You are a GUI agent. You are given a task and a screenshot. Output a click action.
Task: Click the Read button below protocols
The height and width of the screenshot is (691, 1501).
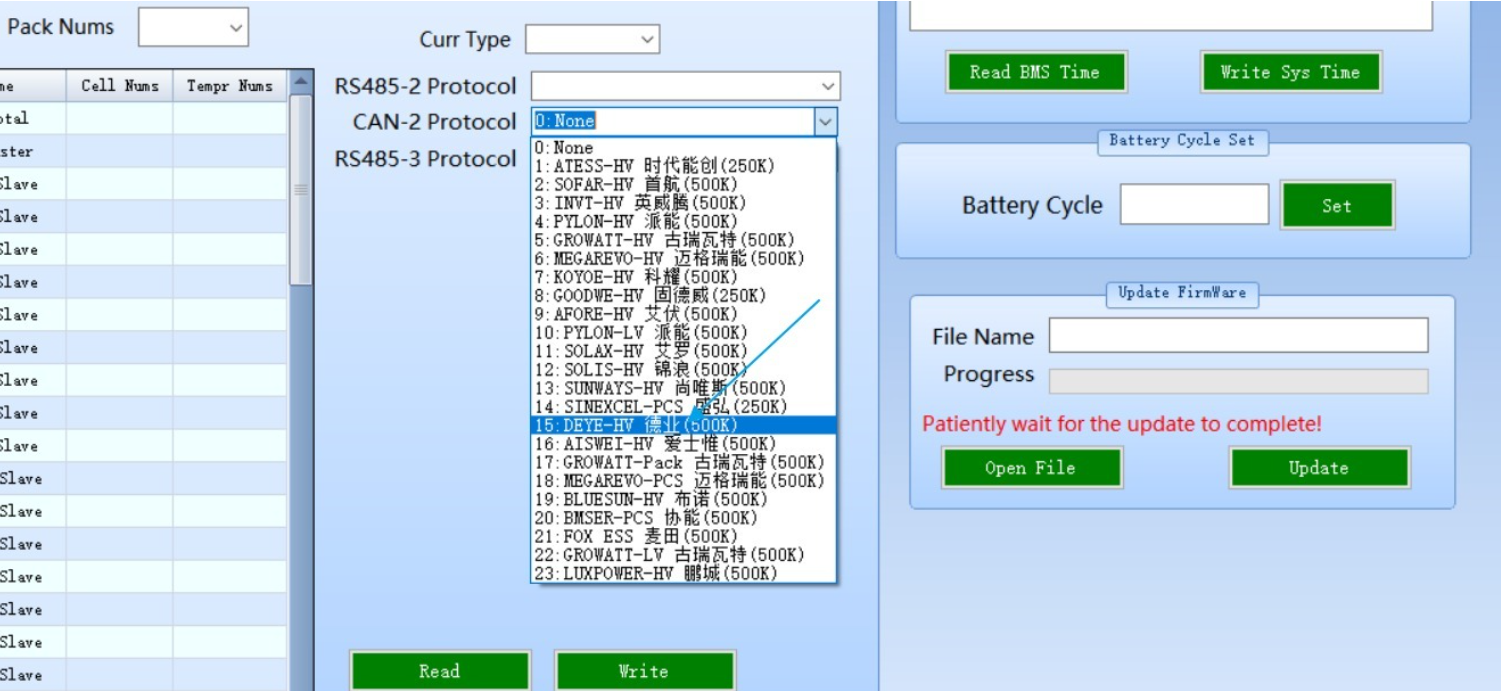coord(440,671)
